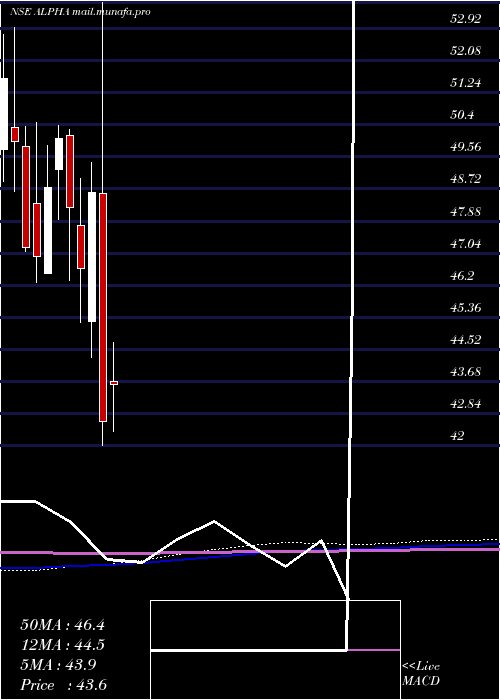Image resolution: width=500 pixels, height=700 pixels.
Task: Select the 49.56 price axis label
Action: click(x=466, y=147)
